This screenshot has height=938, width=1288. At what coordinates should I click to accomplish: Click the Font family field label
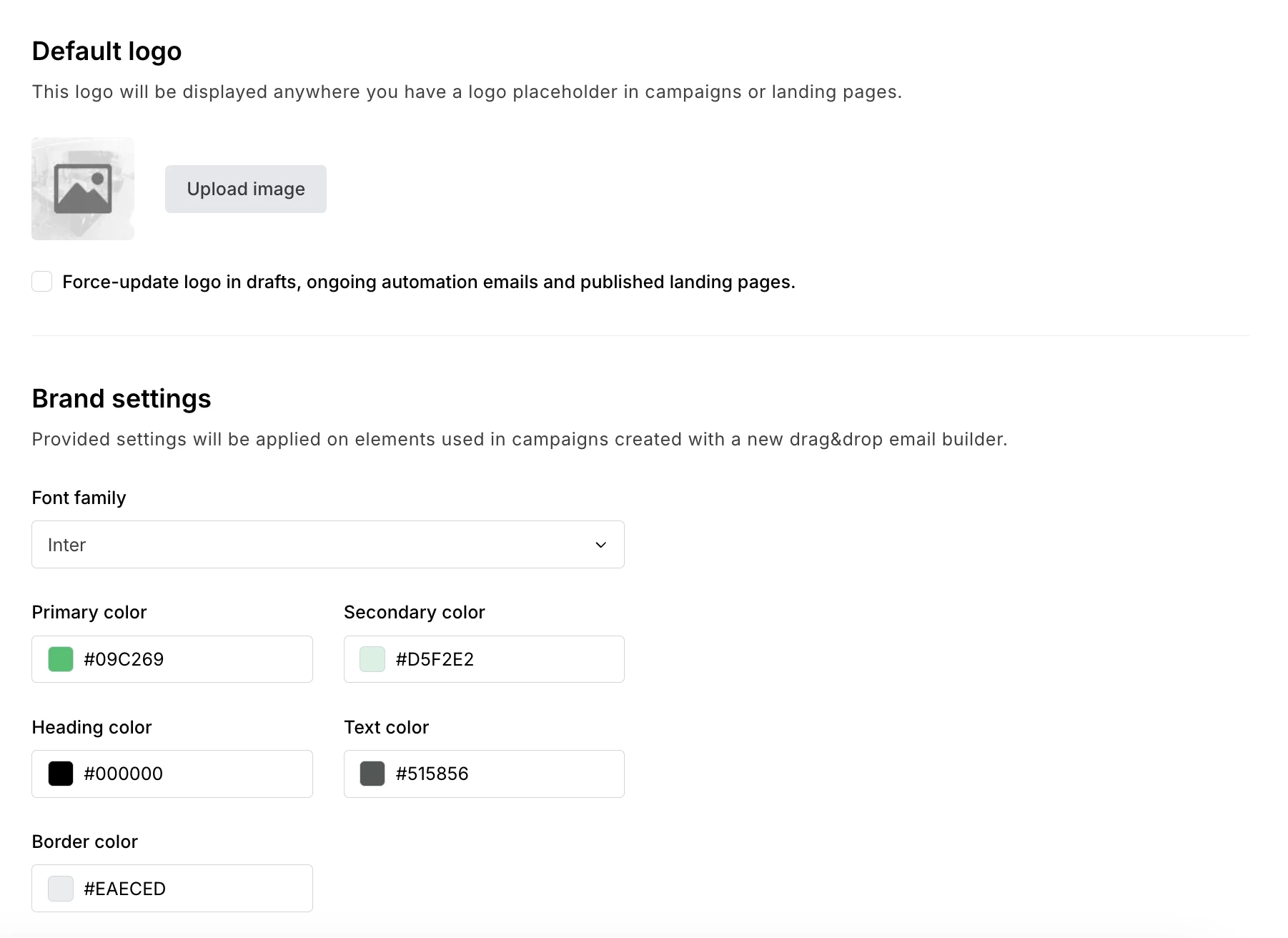click(x=79, y=498)
